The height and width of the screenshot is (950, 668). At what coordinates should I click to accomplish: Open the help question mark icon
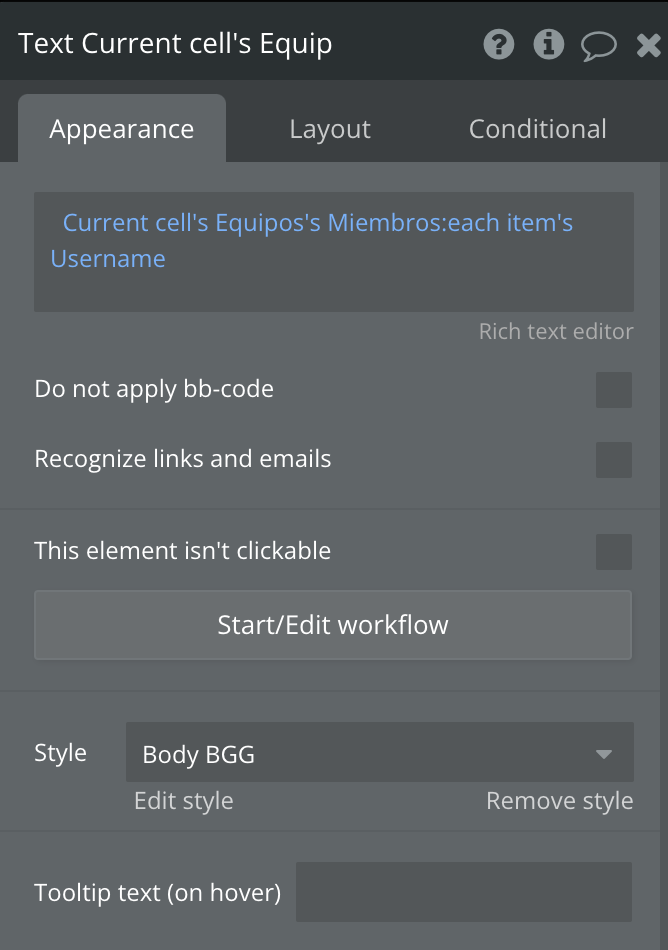[498, 44]
